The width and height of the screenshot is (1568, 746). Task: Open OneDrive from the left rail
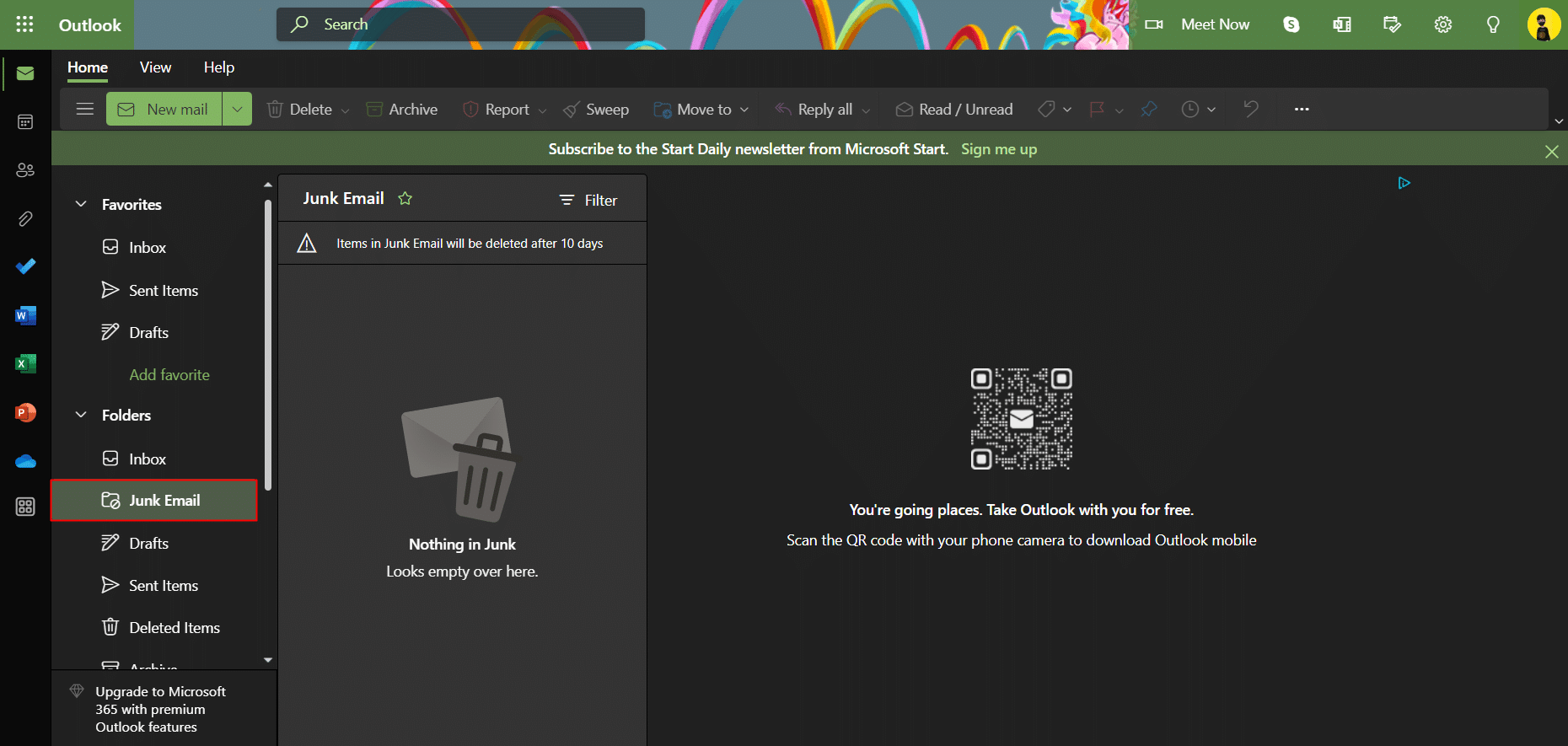pyautogui.click(x=25, y=461)
